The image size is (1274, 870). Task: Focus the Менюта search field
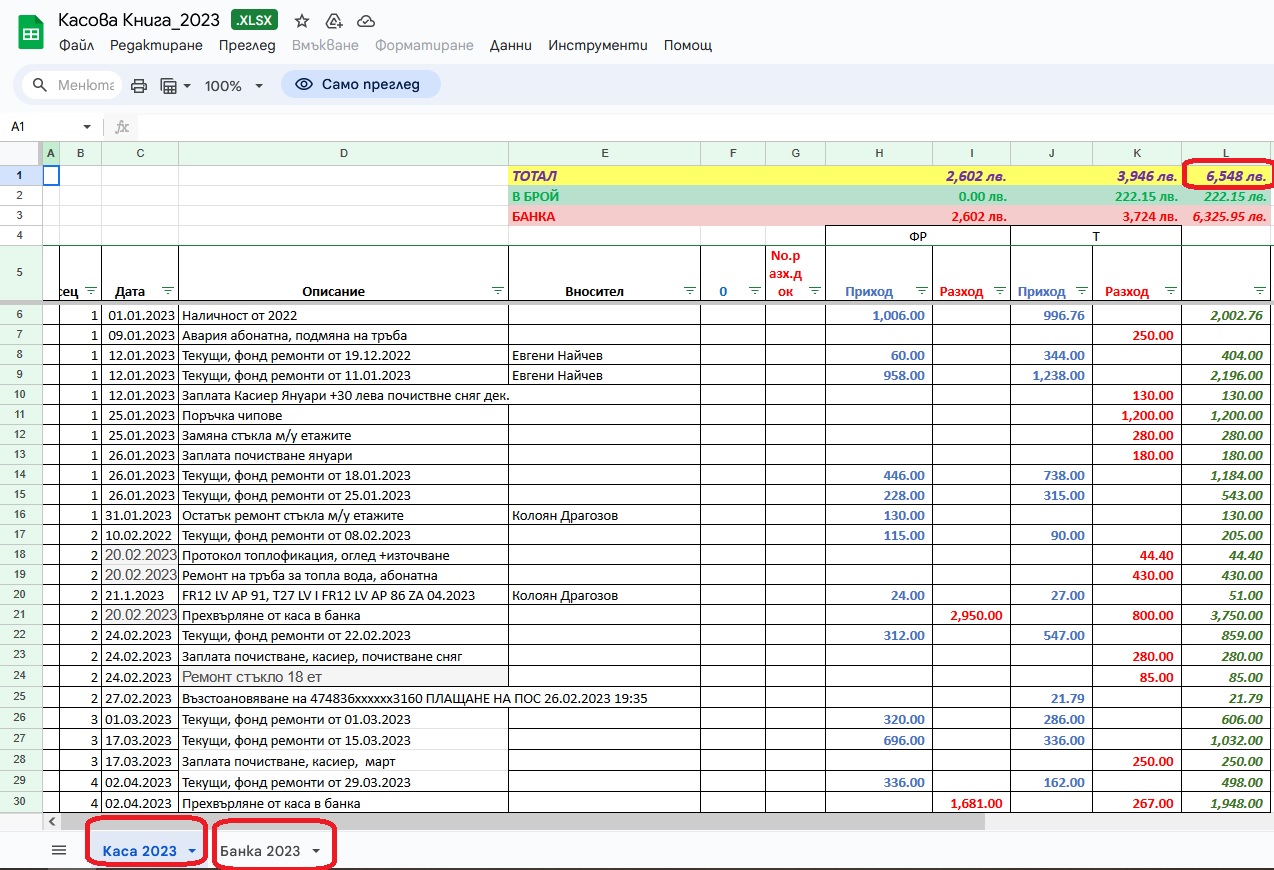coord(86,85)
